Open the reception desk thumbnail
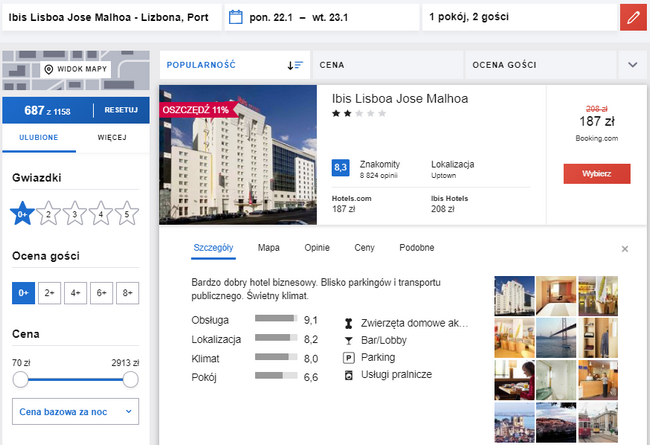Screen dimensions: 650x445 coord(598,380)
